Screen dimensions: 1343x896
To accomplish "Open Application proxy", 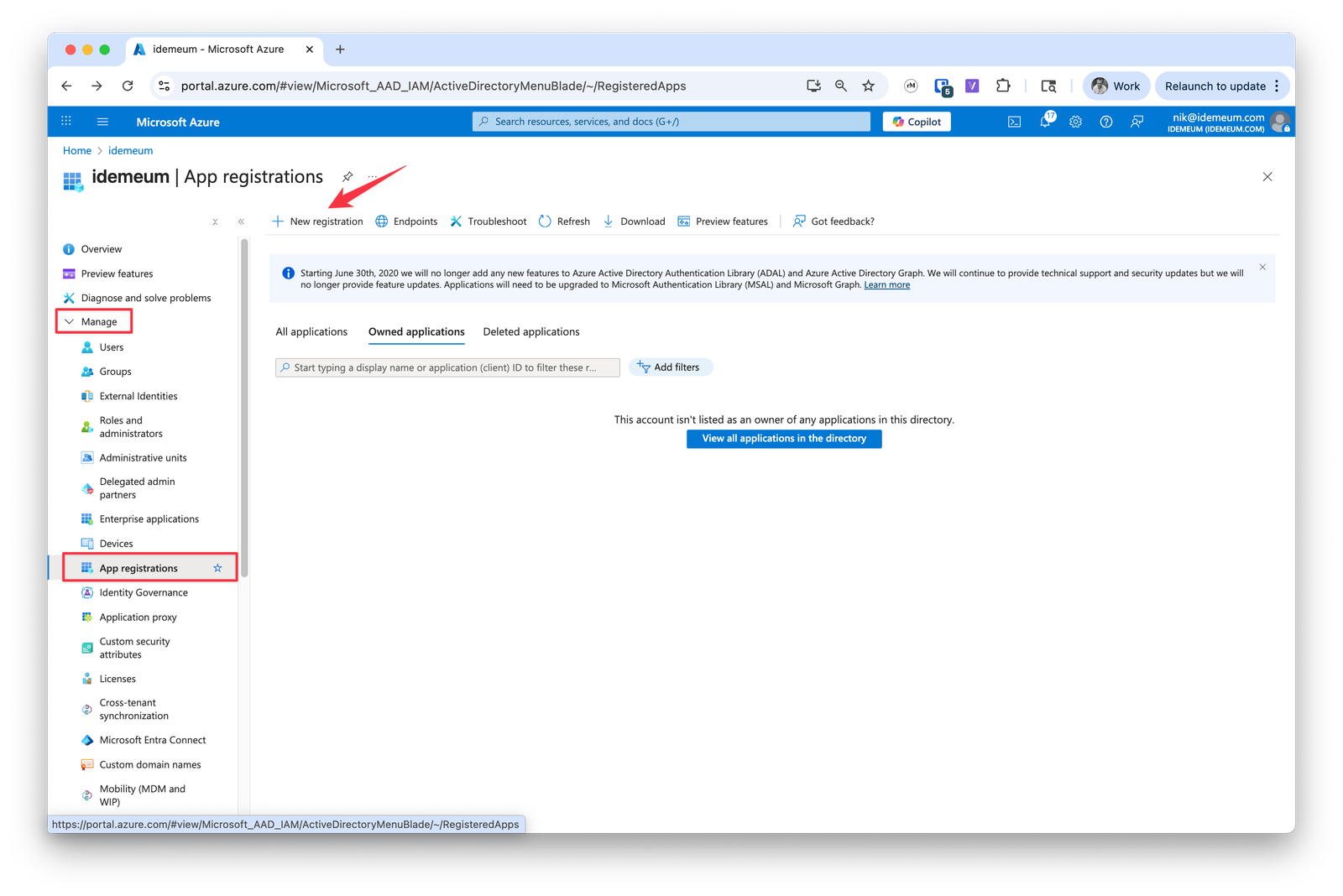I will click(138, 617).
